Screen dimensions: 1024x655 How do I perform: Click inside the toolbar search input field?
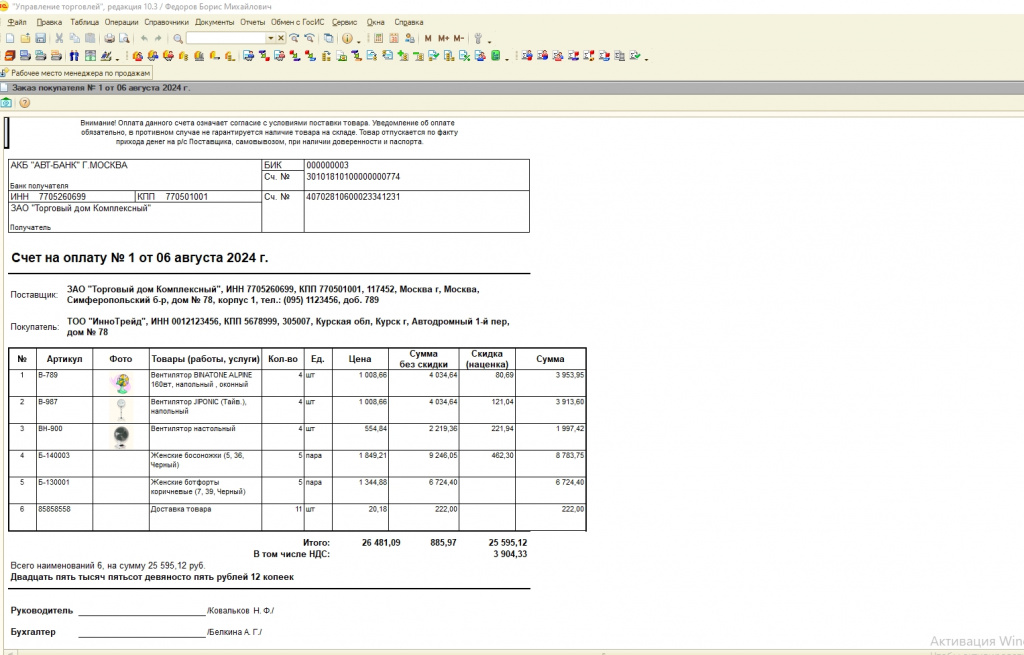point(225,38)
